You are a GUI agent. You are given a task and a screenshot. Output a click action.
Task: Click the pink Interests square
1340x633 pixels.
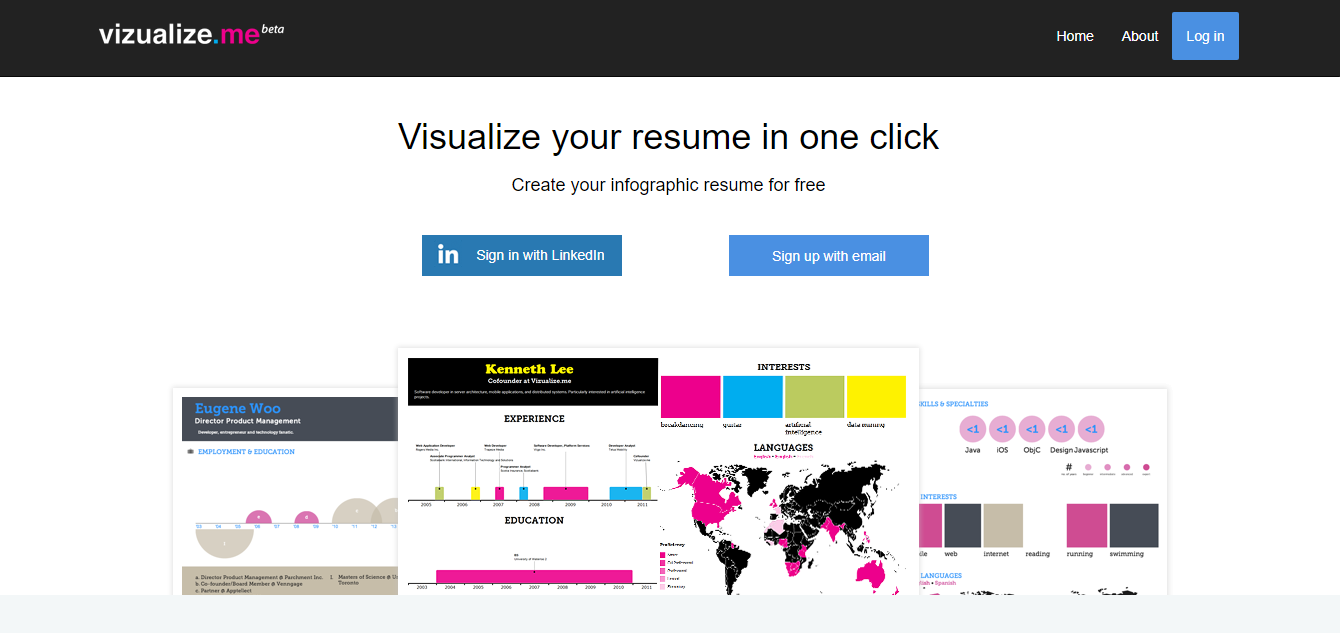tap(690, 396)
